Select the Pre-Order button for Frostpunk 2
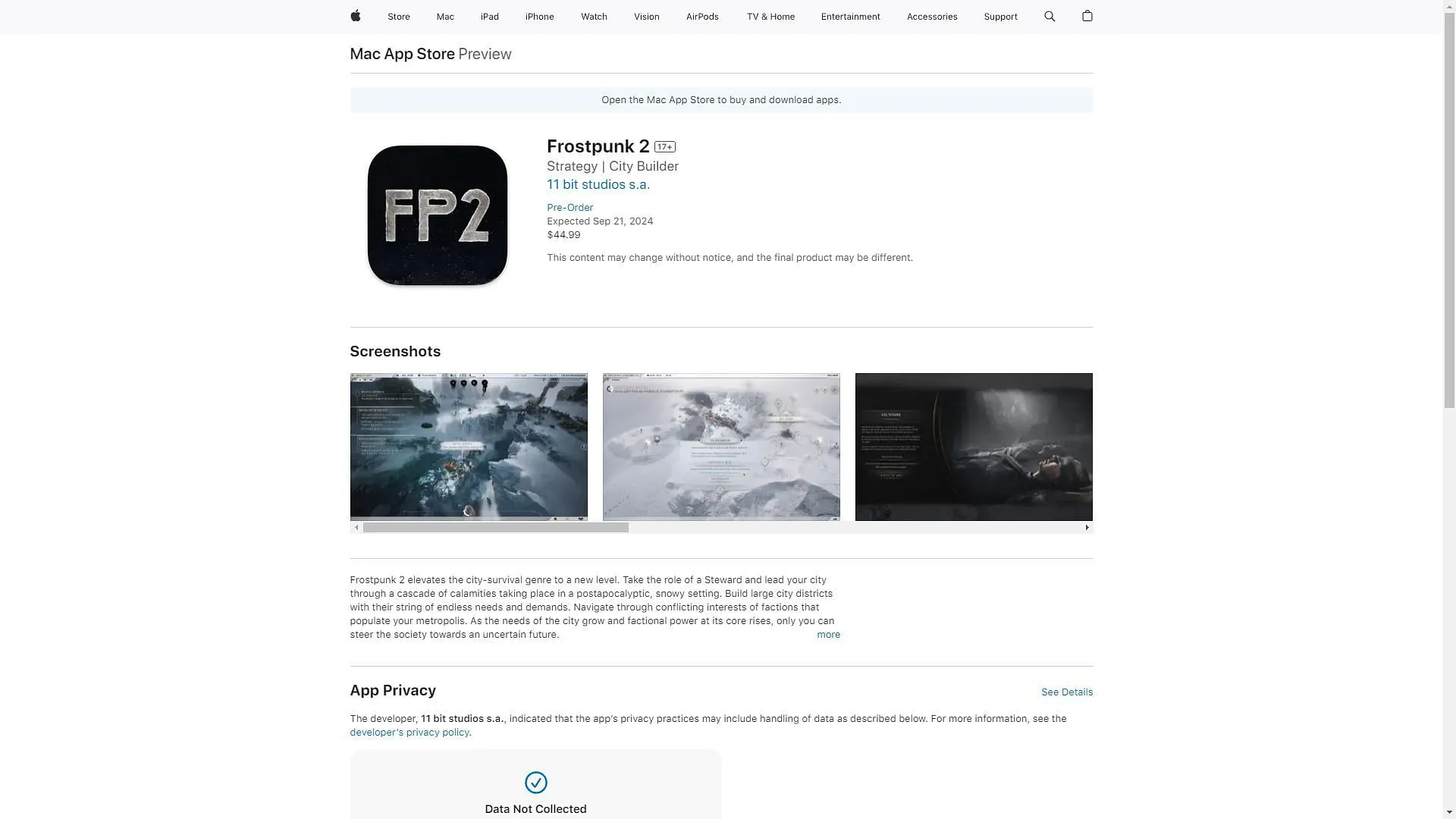This screenshot has height=819, width=1456. [x=569, y=207]
